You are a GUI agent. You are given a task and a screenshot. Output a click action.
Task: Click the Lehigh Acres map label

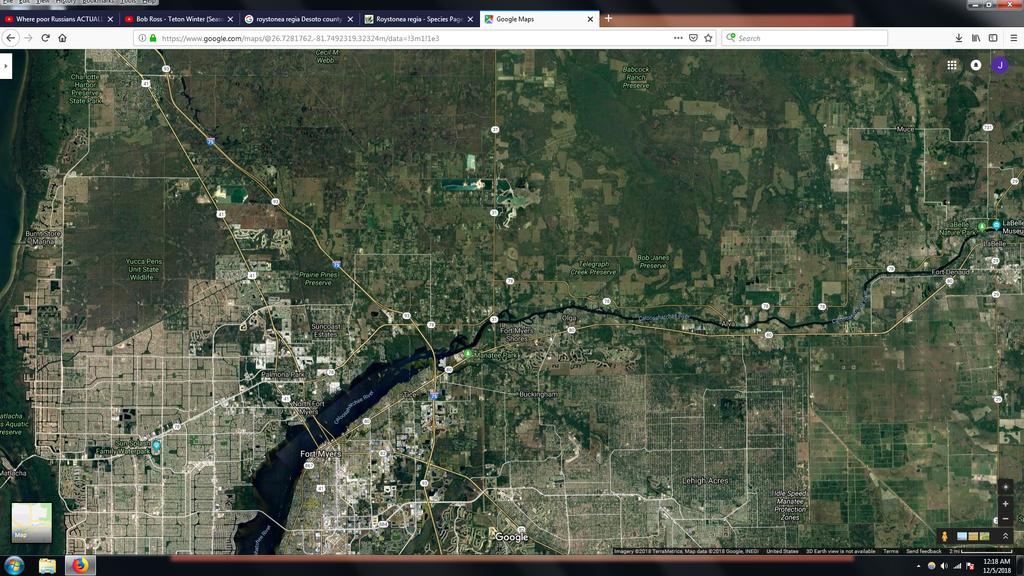click(x=705, y=481)
